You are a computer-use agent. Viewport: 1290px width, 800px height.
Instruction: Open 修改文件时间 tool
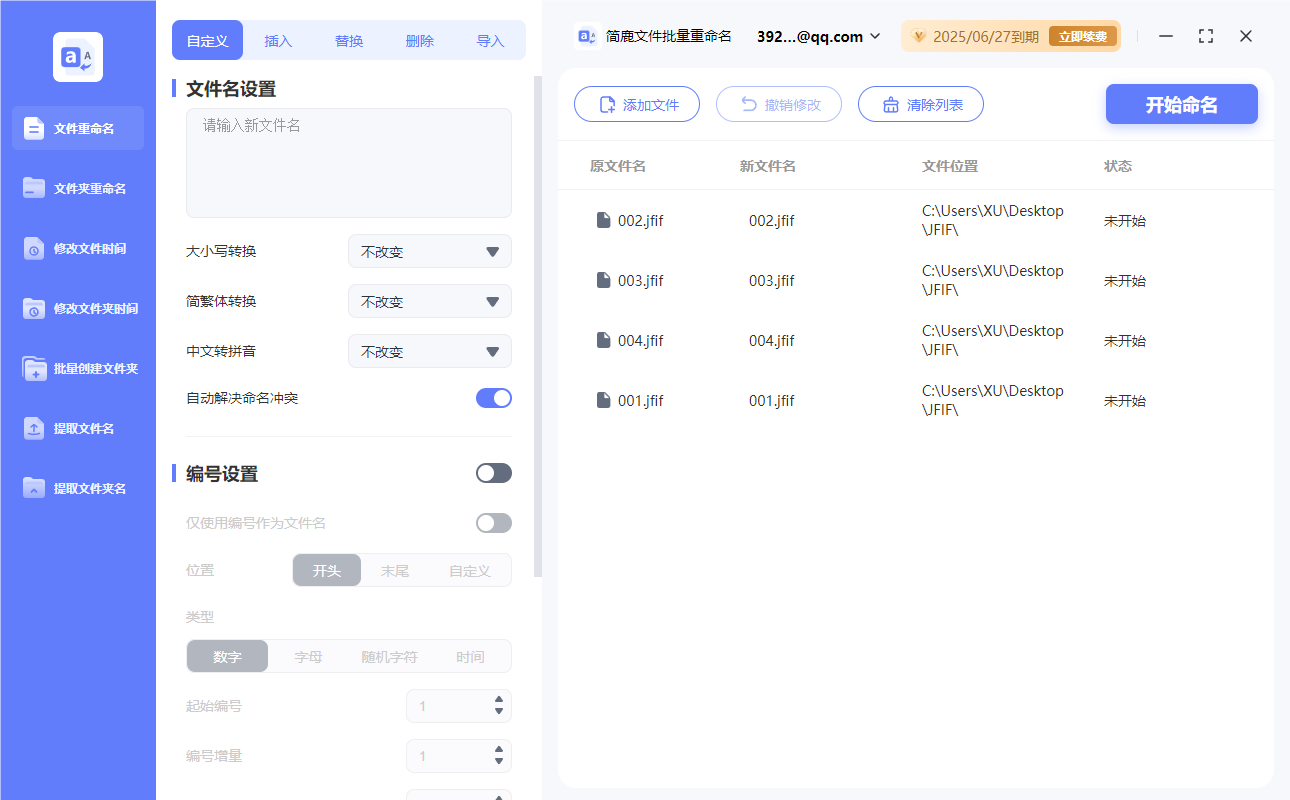[x=77, y=248]
